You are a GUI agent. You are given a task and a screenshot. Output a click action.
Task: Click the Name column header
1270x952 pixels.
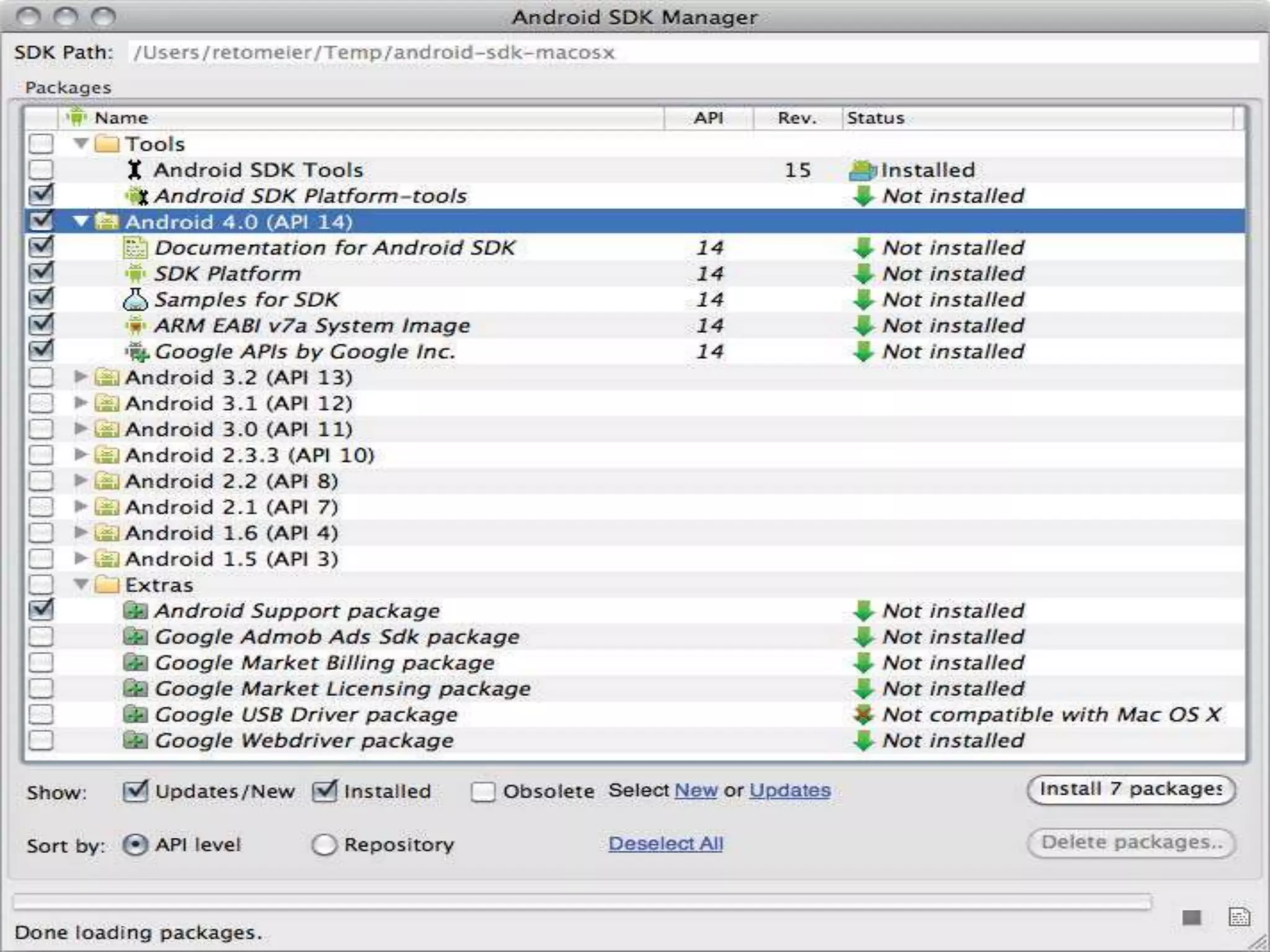coord(361,118)
